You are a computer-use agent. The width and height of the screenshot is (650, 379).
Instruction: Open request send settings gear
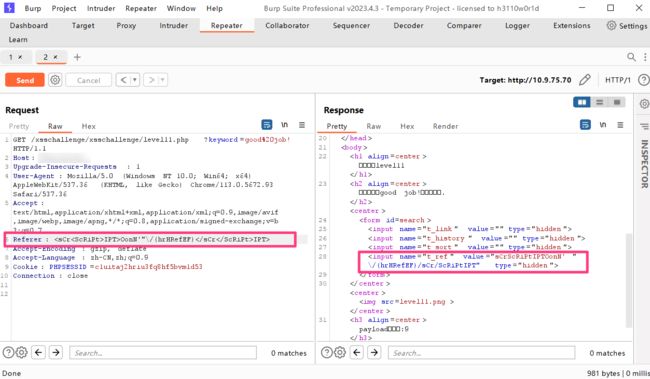pos(55,80)
